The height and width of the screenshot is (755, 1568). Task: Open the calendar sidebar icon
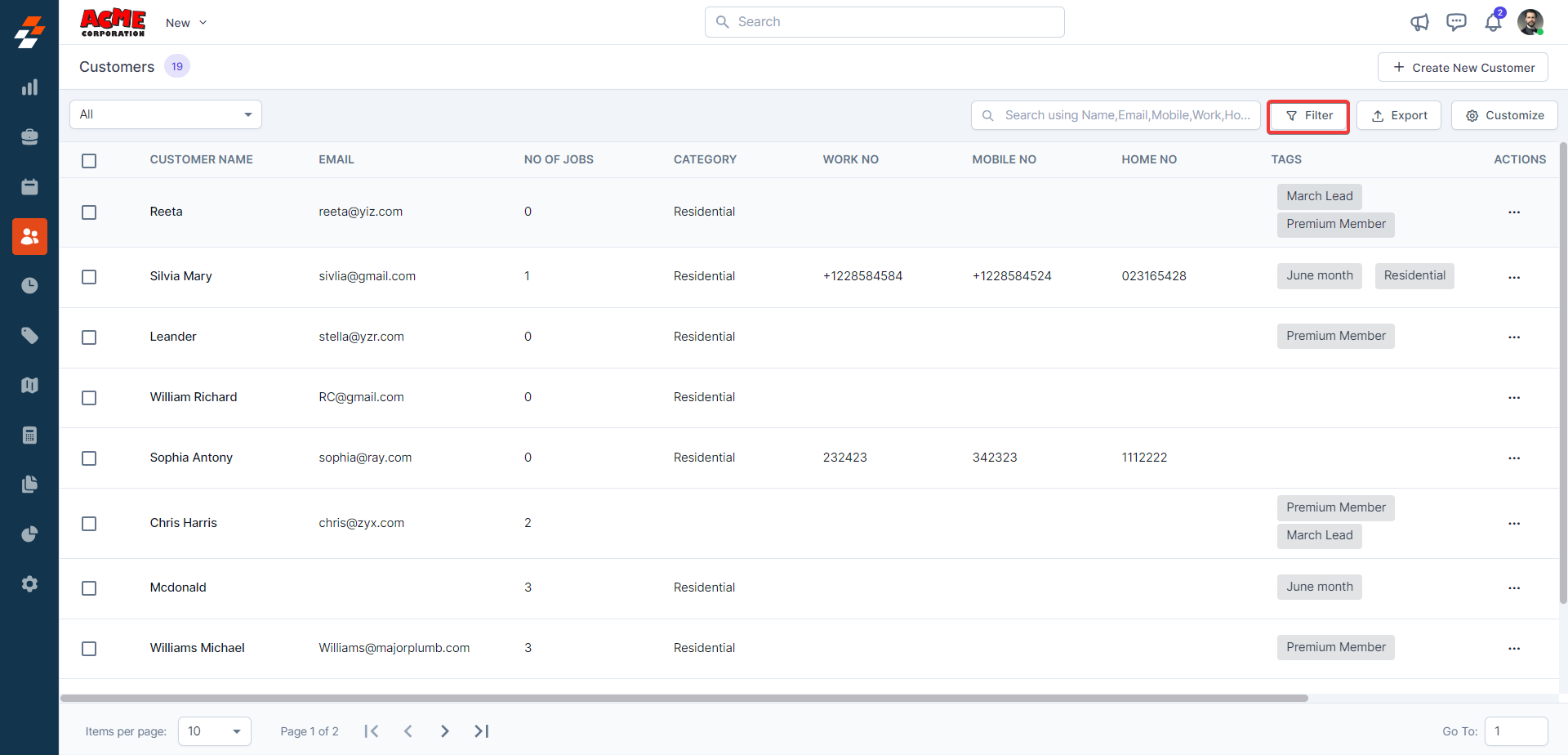pyautogui.click(x=29, y=187)
